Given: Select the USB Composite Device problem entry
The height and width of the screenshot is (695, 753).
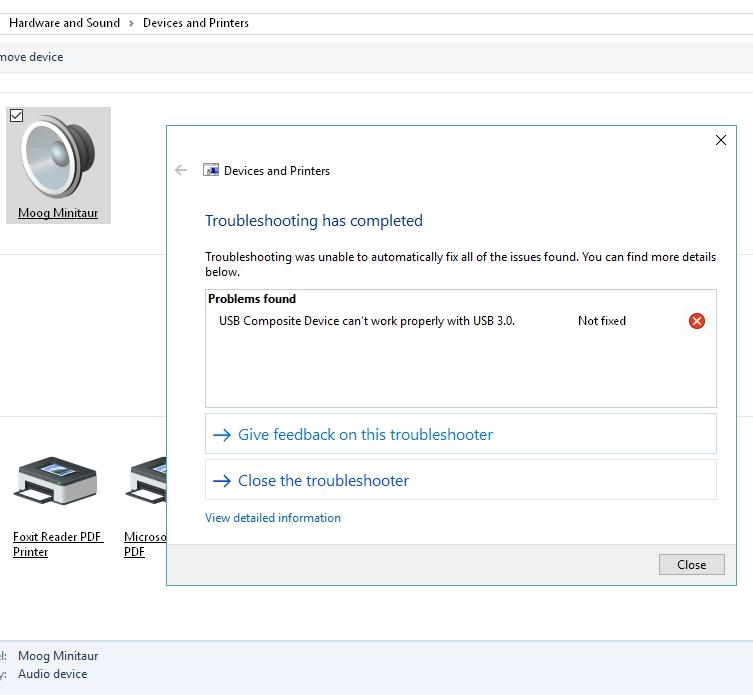Looking at the screenshot, I should (x=367, y=321).
